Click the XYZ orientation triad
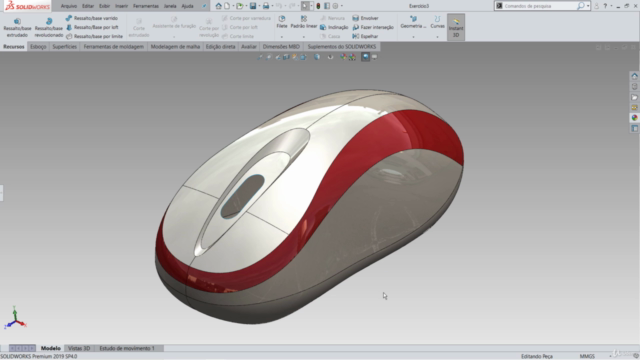This screenshot has height=360, width=640. (15, 318)
